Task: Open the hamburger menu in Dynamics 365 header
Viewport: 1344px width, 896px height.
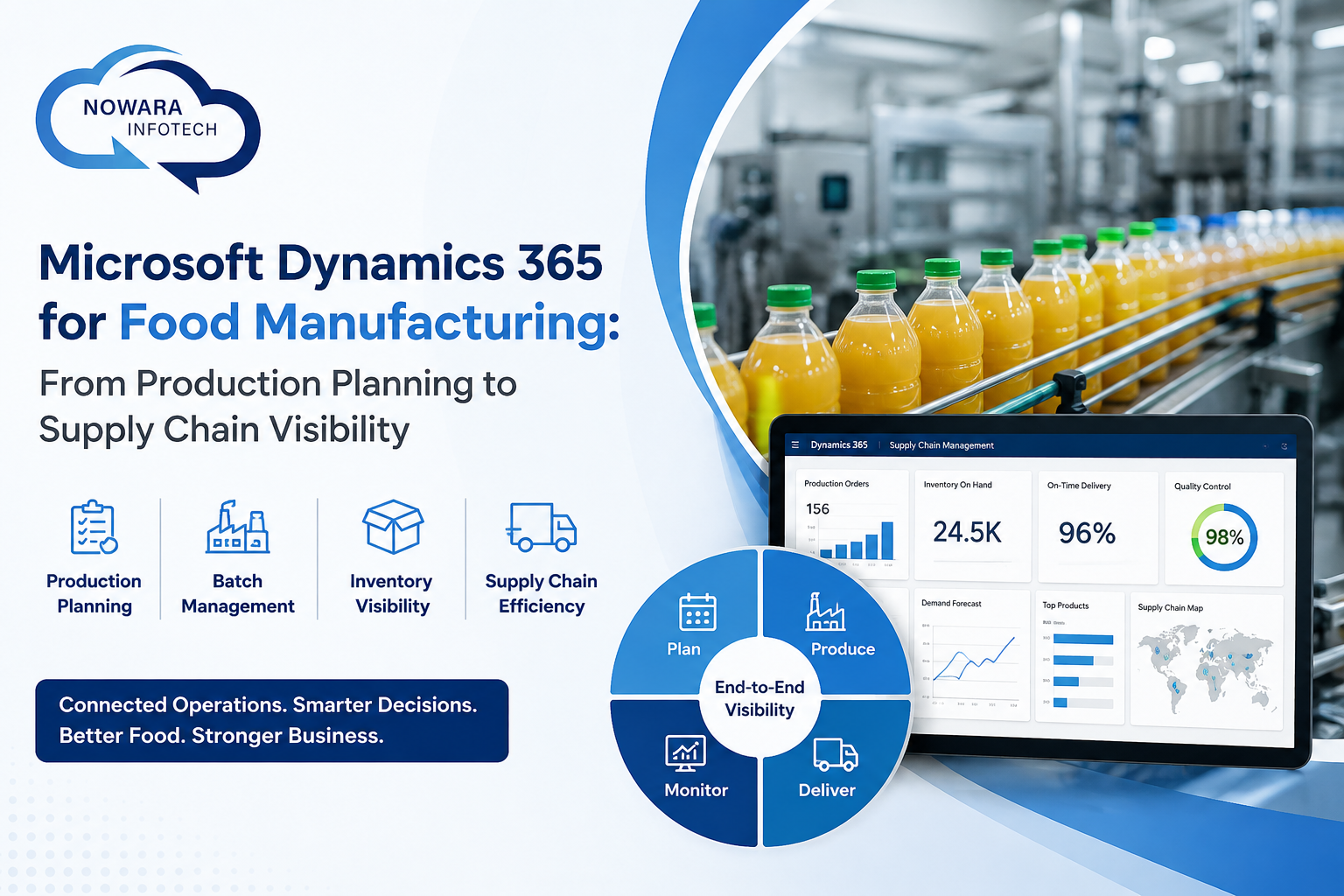Action: click(795, 445)
